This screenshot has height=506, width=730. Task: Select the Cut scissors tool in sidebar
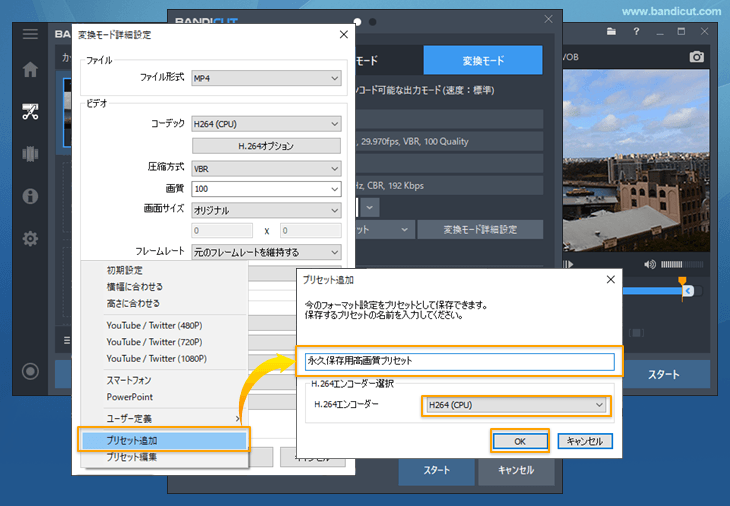(x=30, y=112)
